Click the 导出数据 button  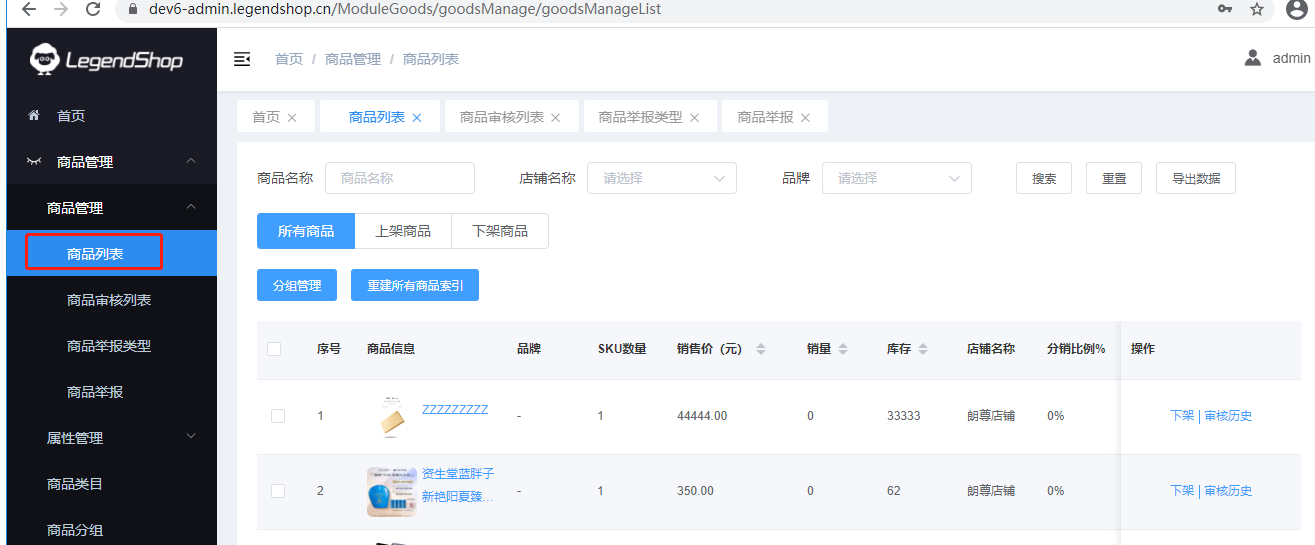click(1195, 178)
